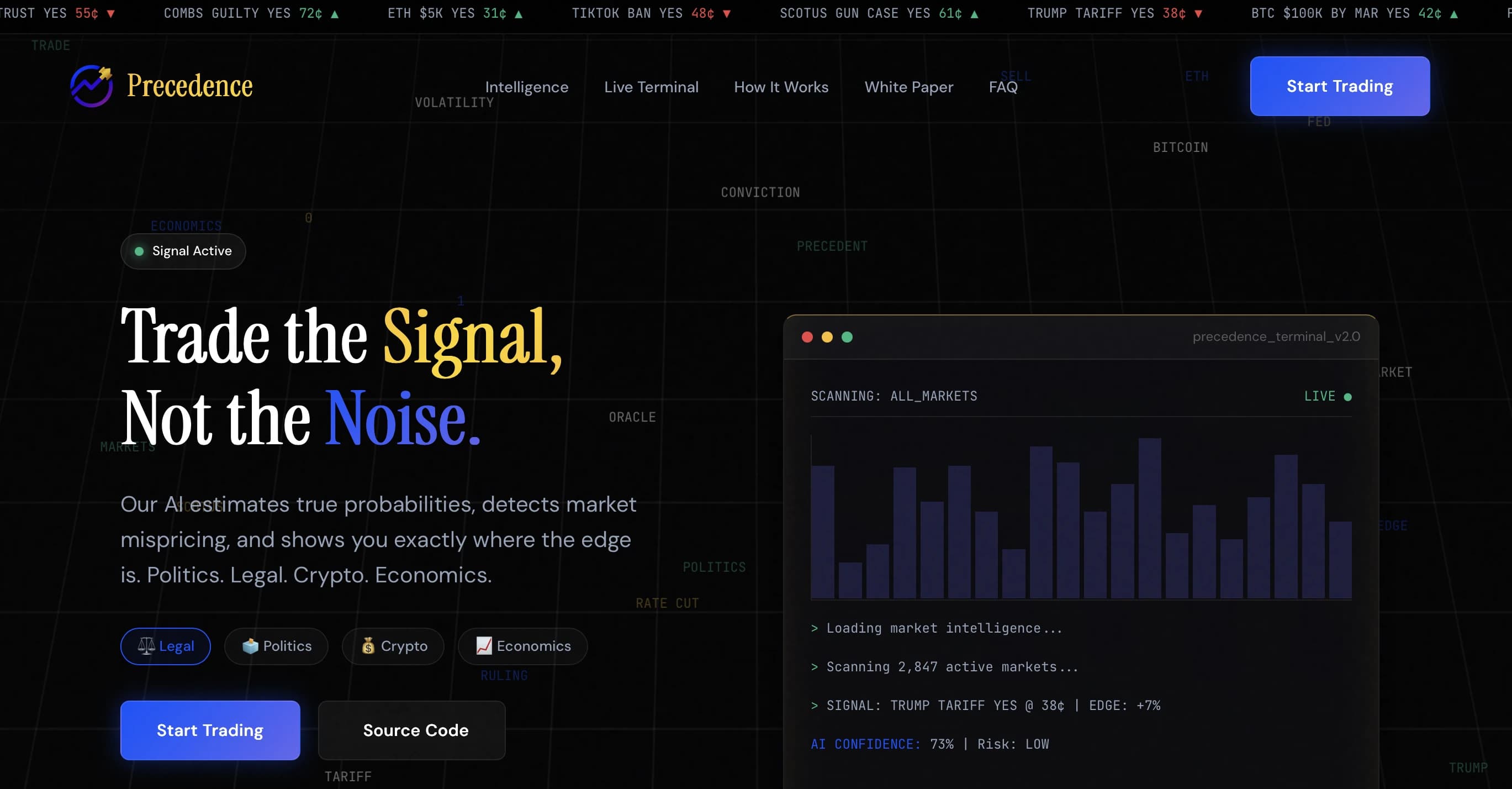Screen dimensions: 1512x789
Task: Select the Politics category filter
Action: (277, 646)
